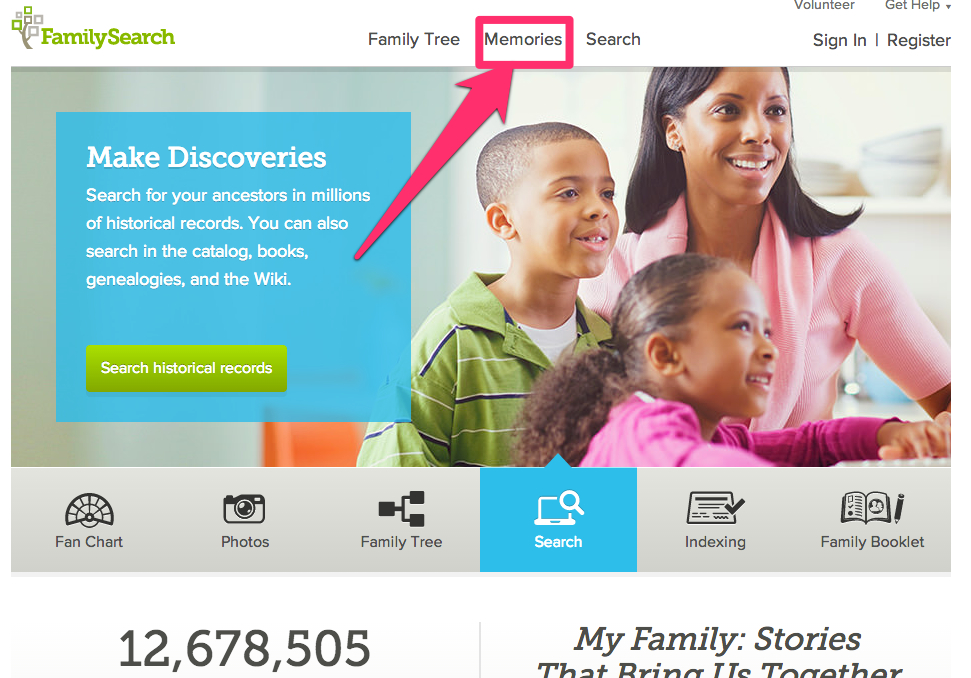The width and height of the screenshot is (971, 678).
Task: Open the Fan Chart icon
Action: 89,509
